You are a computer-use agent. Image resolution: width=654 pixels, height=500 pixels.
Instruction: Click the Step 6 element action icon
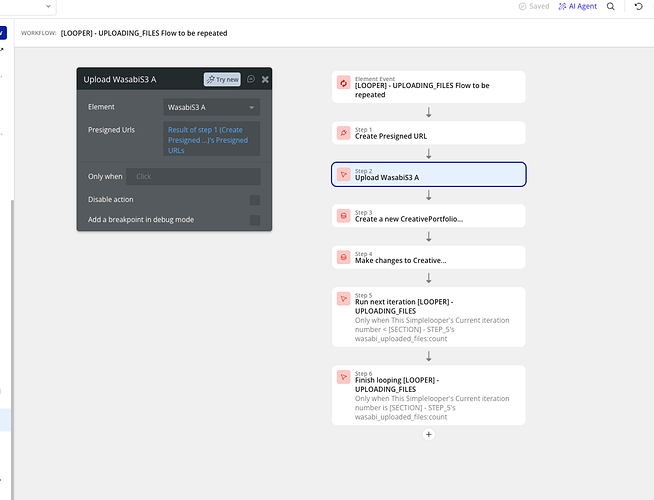343,377
